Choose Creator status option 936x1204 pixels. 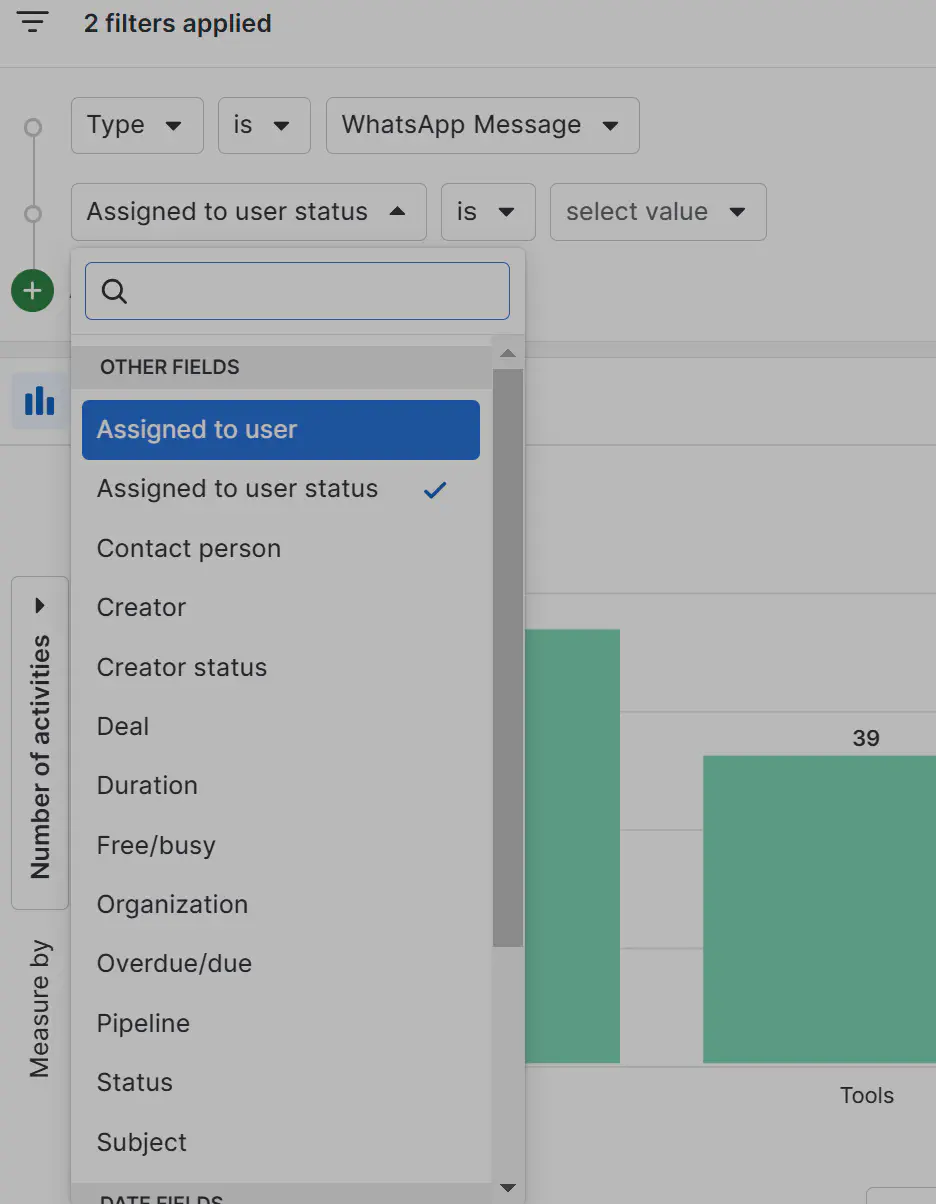[x=281, y=667]
